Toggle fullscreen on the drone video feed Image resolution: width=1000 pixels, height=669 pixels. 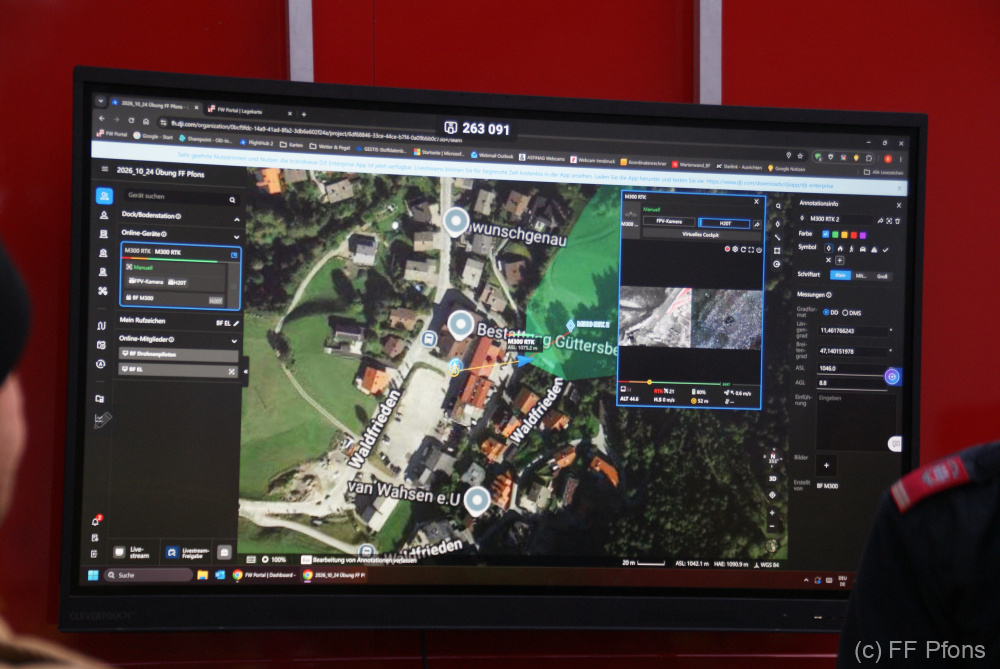coord(751,249)
